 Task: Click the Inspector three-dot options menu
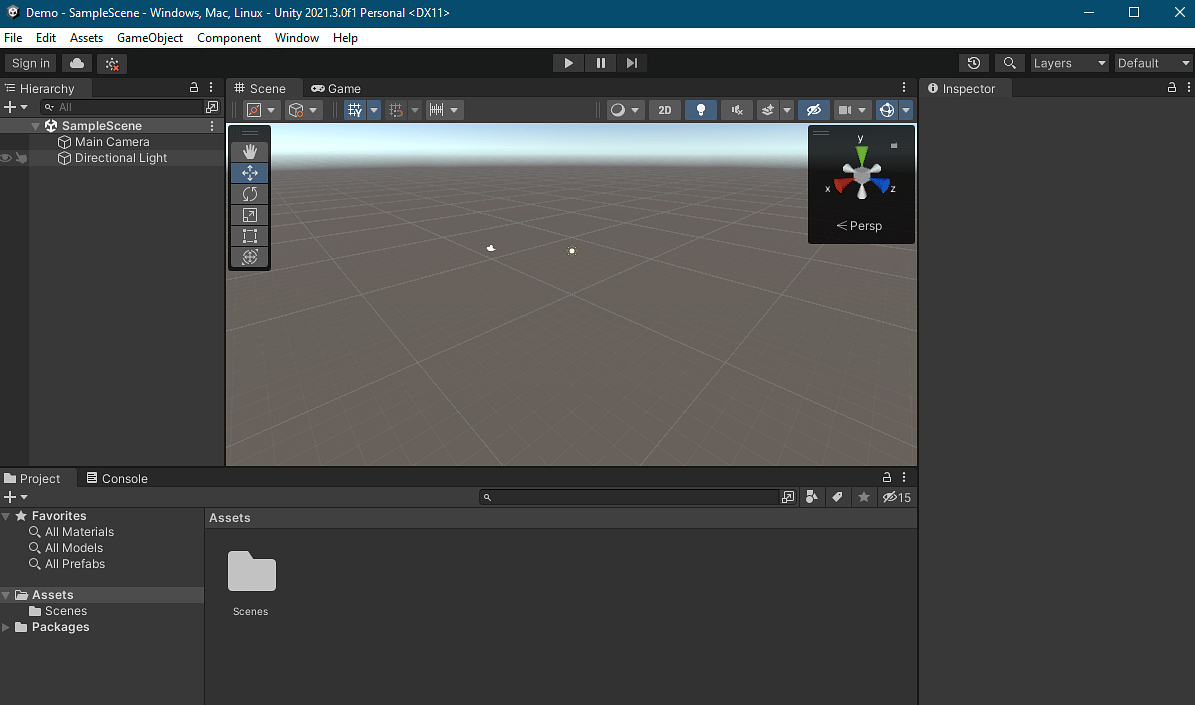1188,88
